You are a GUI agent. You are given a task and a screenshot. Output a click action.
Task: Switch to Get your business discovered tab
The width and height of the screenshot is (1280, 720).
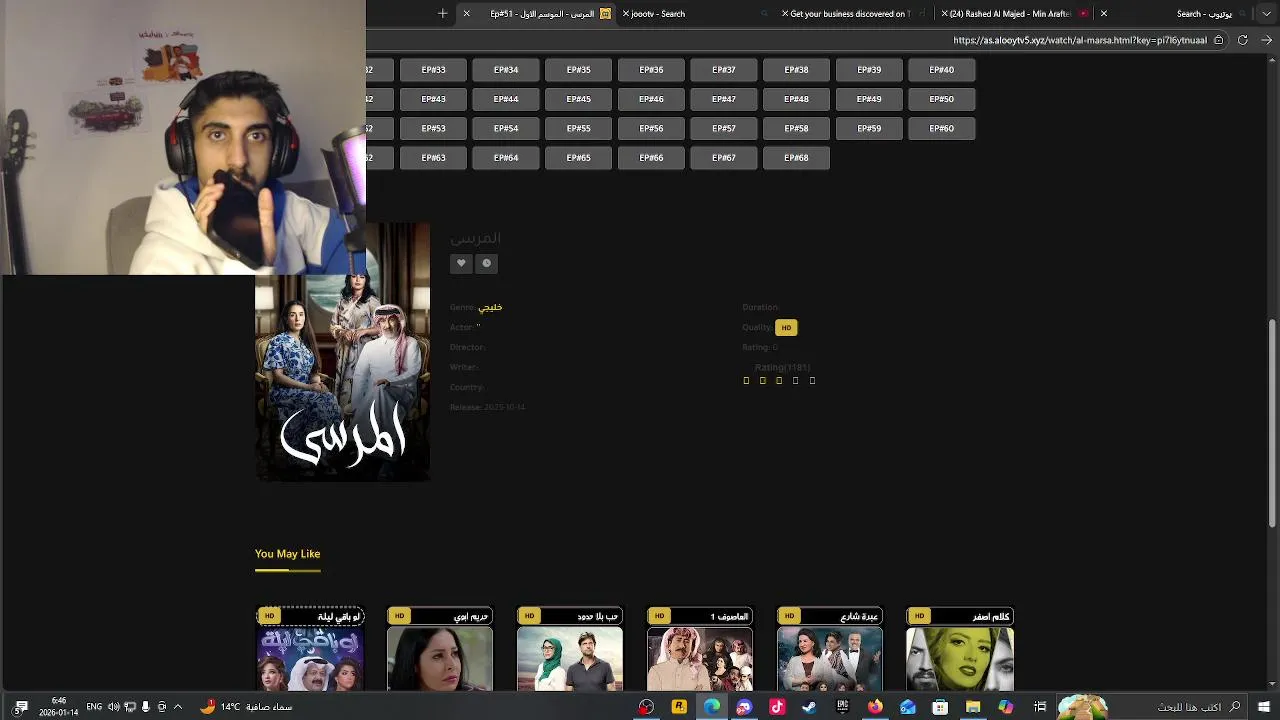point(856,13)
